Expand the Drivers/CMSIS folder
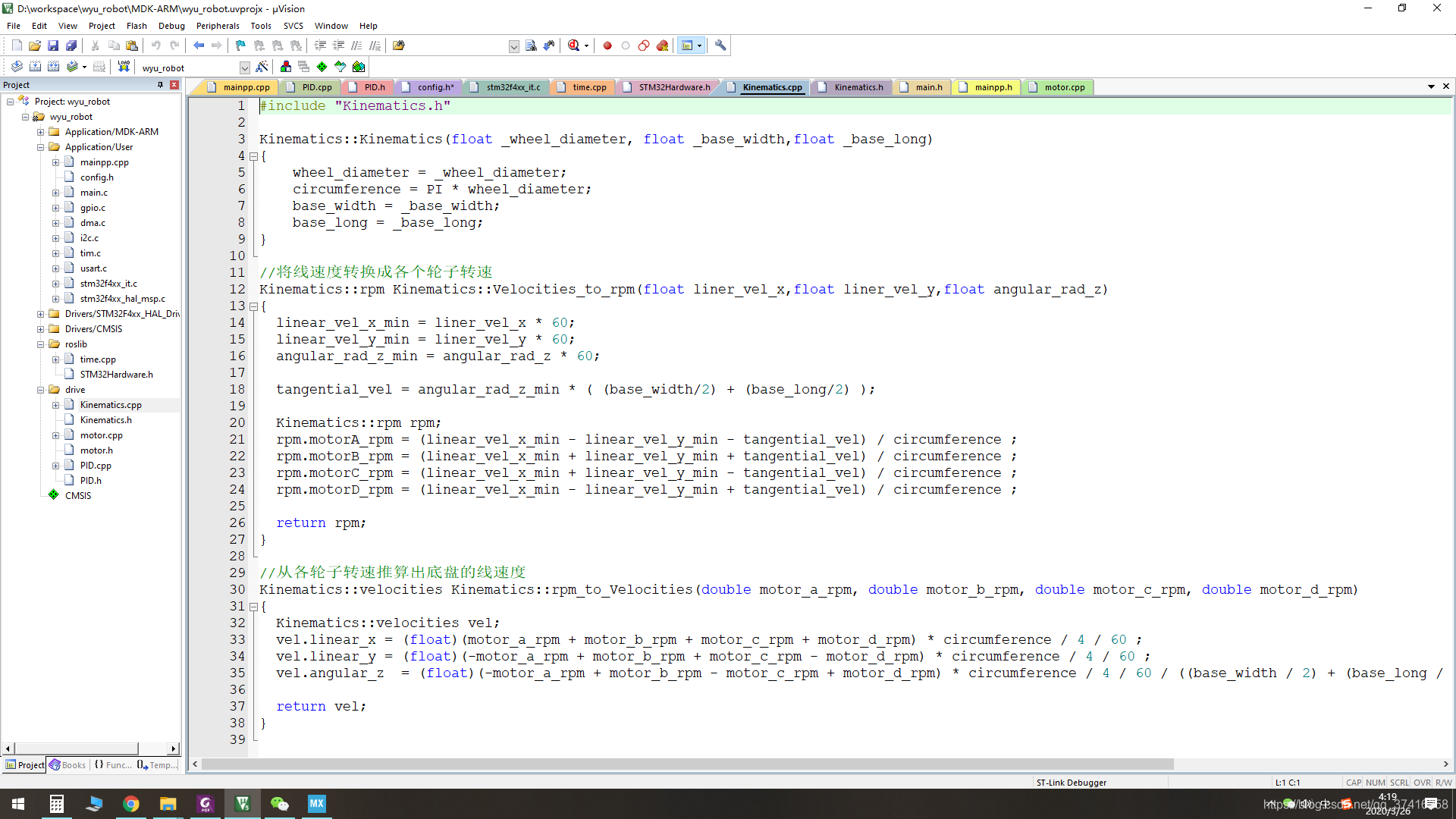The height and width of the screenshot is (819, 1456). [40, 329]
